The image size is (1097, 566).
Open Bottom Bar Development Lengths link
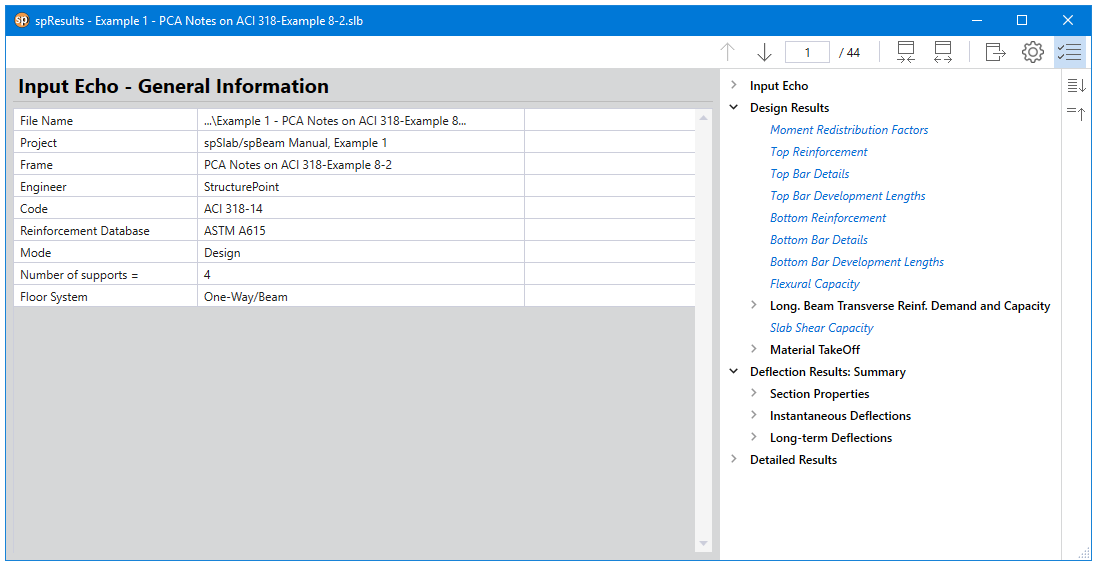coord(857,262)
